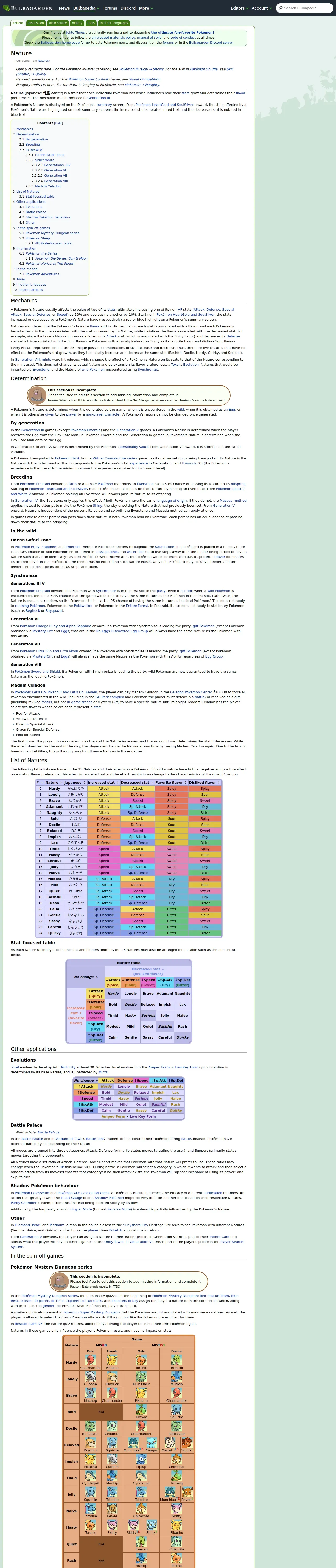Open the tools tab
This screenshot has width=336, height=1568.
click(91, 23)
